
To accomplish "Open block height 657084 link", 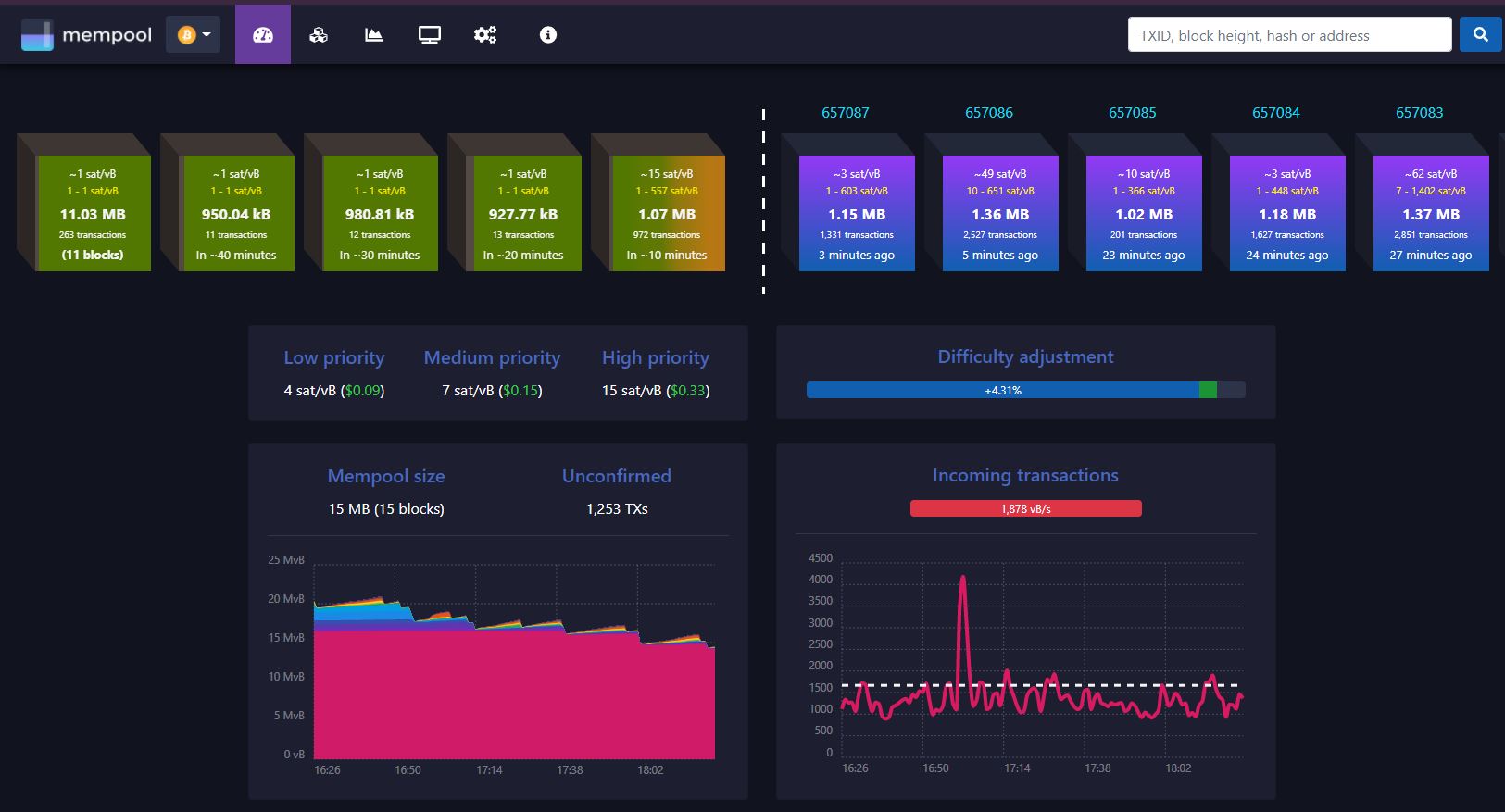I will pos(1276,113).
